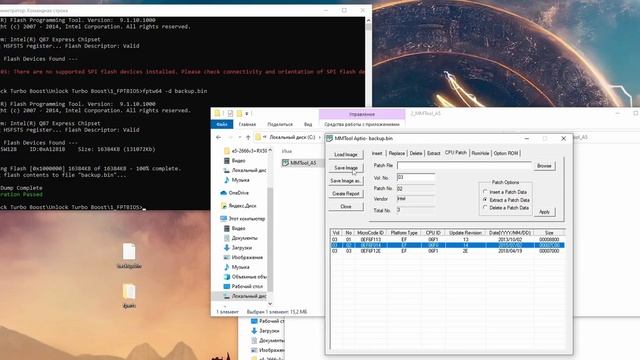Switch to the Insert tab in MMTool
The image size is (640, 360).
(x=377, y=153)
